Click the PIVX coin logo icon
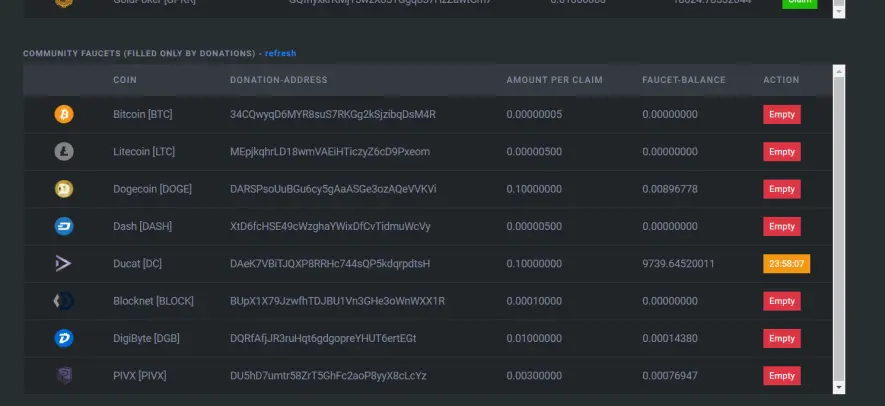This screenshot has height=406, width=885. [x=64, y=376]
